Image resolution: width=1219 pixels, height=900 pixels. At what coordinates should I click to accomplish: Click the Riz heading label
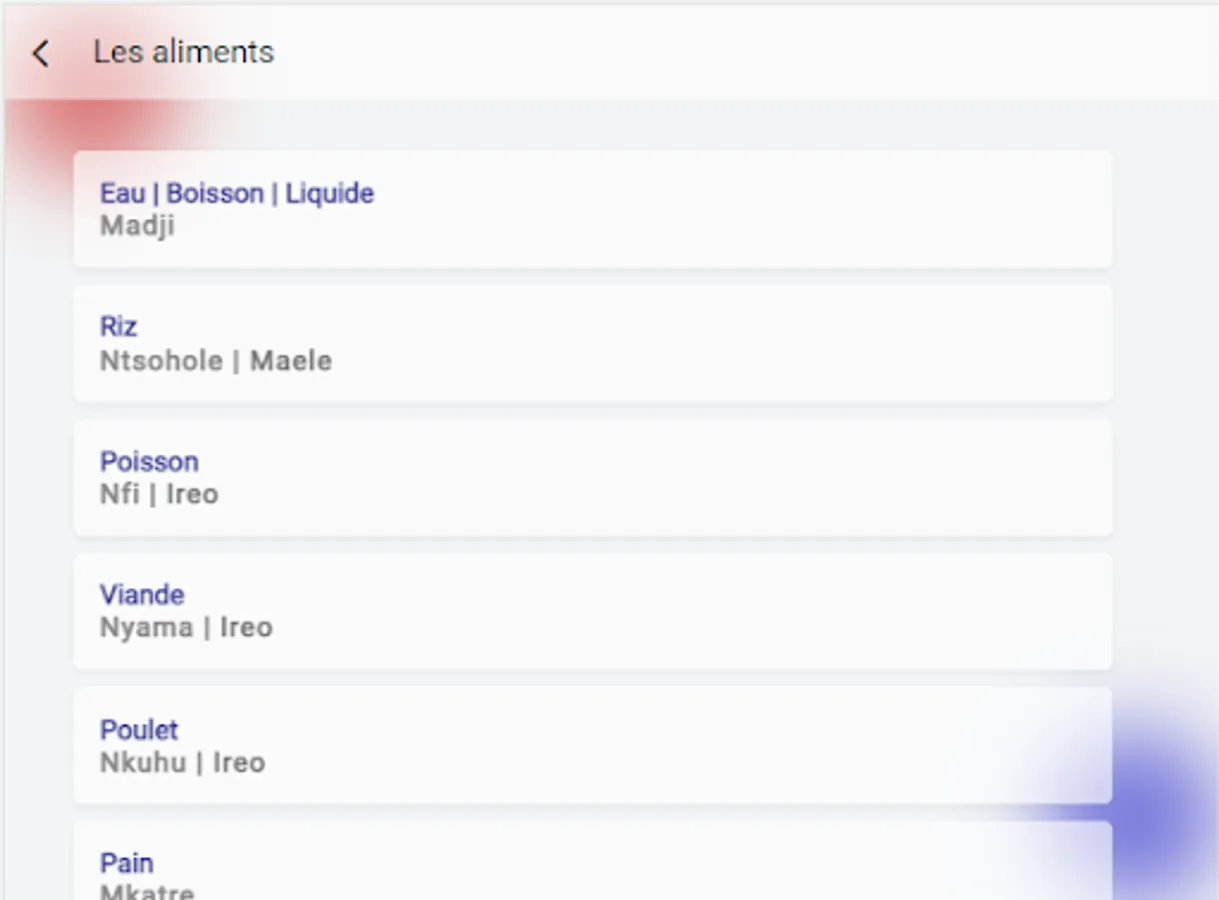tap(119, 327)
